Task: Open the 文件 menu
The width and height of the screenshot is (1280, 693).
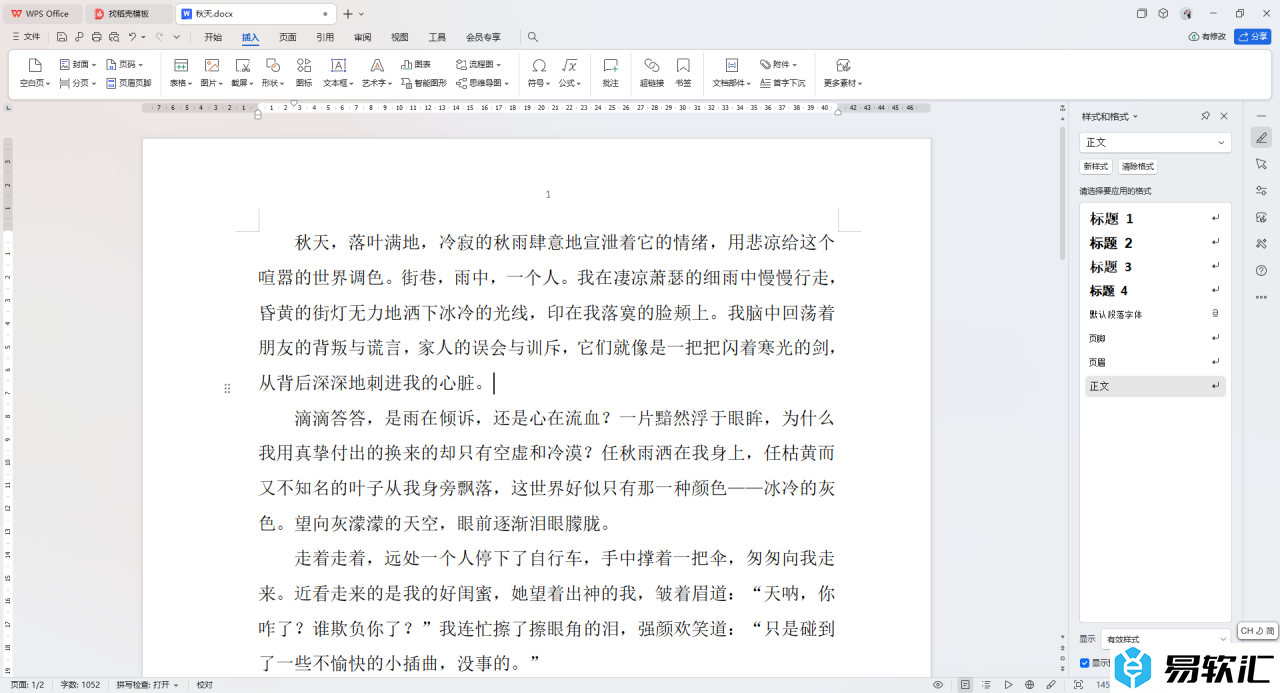Action: tap(26, 37)
